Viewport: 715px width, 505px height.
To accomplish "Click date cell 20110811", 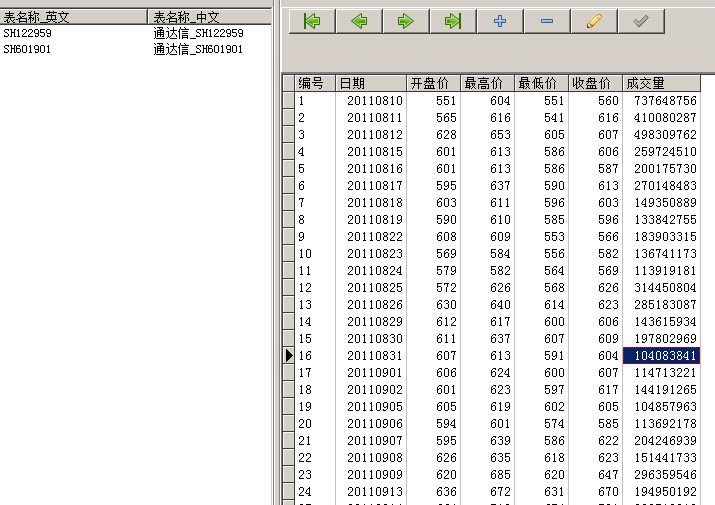I will tap(371, 117).
